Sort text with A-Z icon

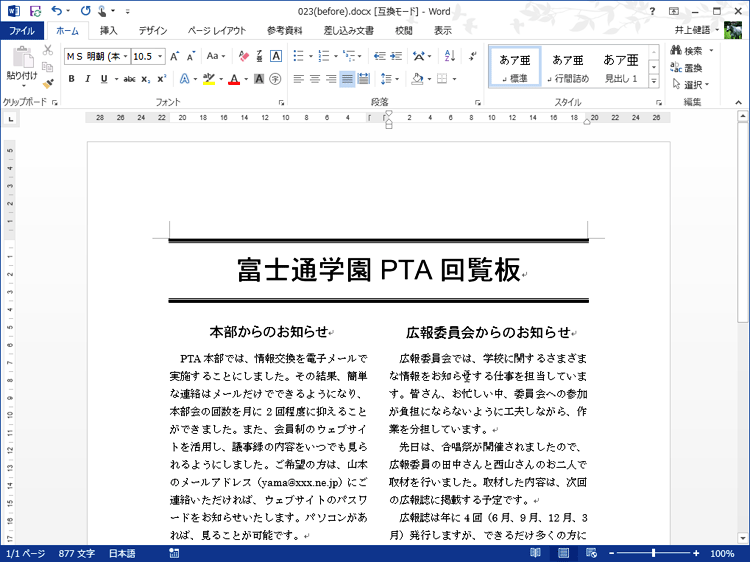(450, 56)
